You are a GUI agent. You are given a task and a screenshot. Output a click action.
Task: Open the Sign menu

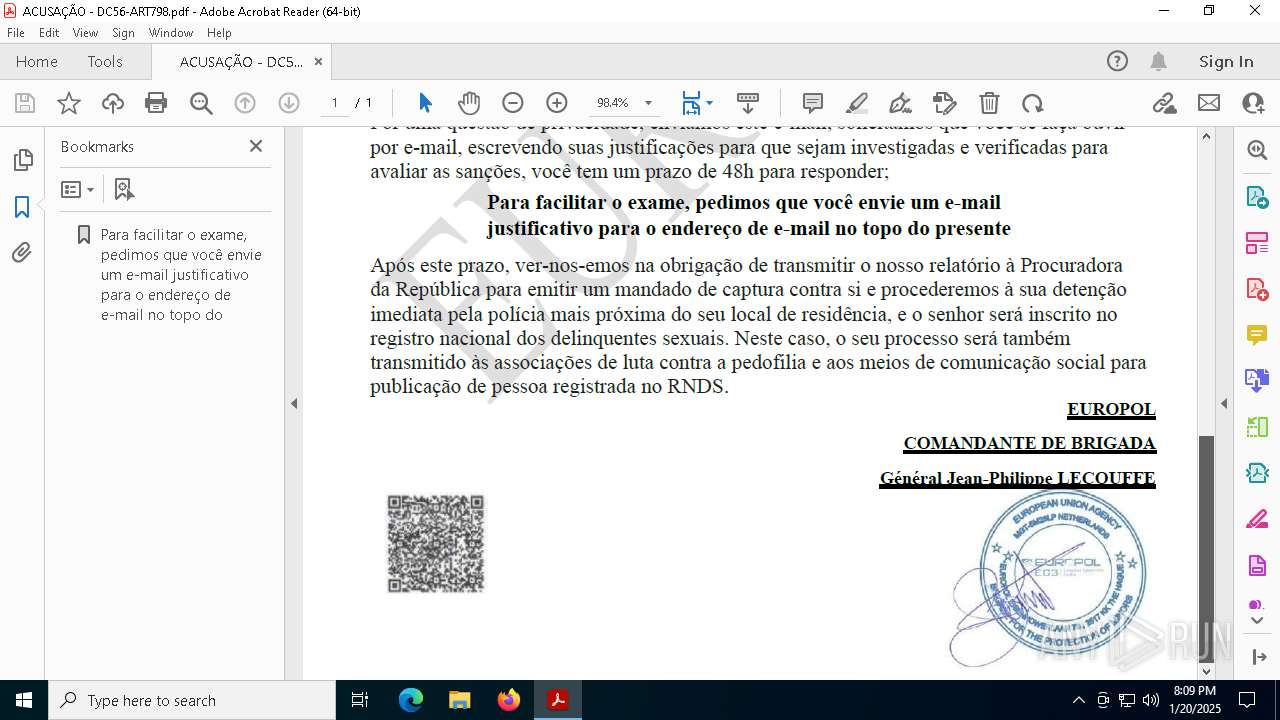point(123,33)
